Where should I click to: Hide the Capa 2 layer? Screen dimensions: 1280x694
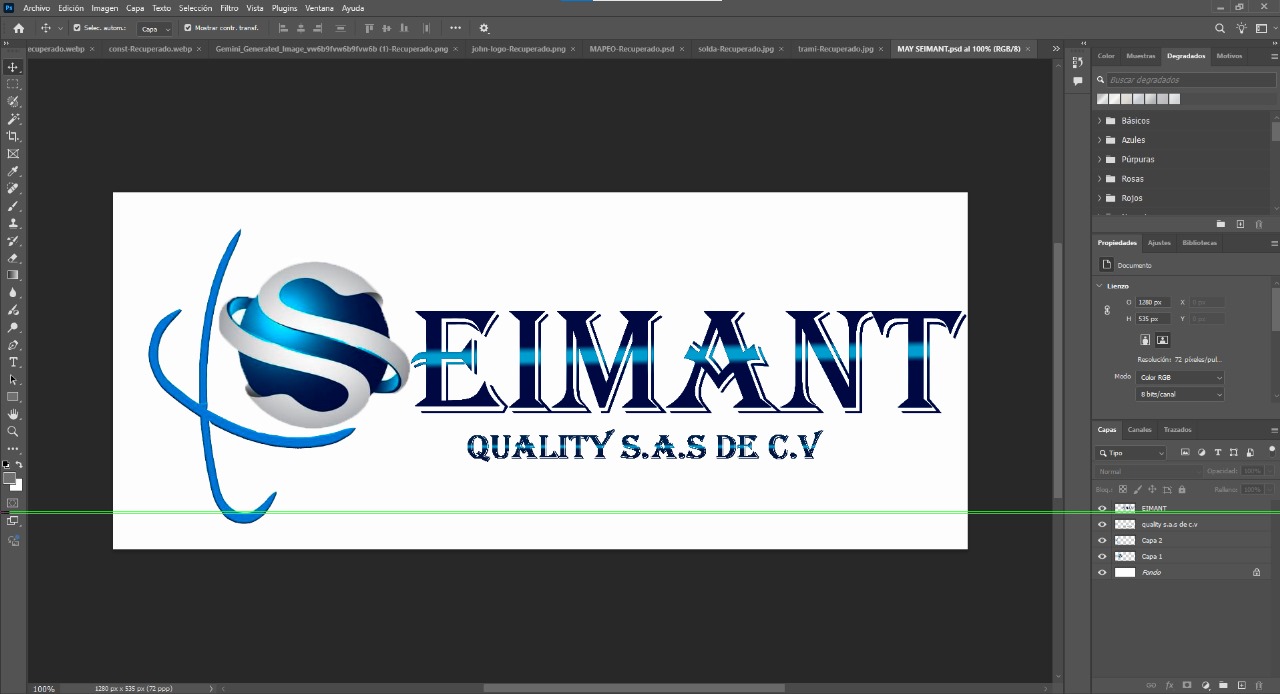click(1102, 540)
